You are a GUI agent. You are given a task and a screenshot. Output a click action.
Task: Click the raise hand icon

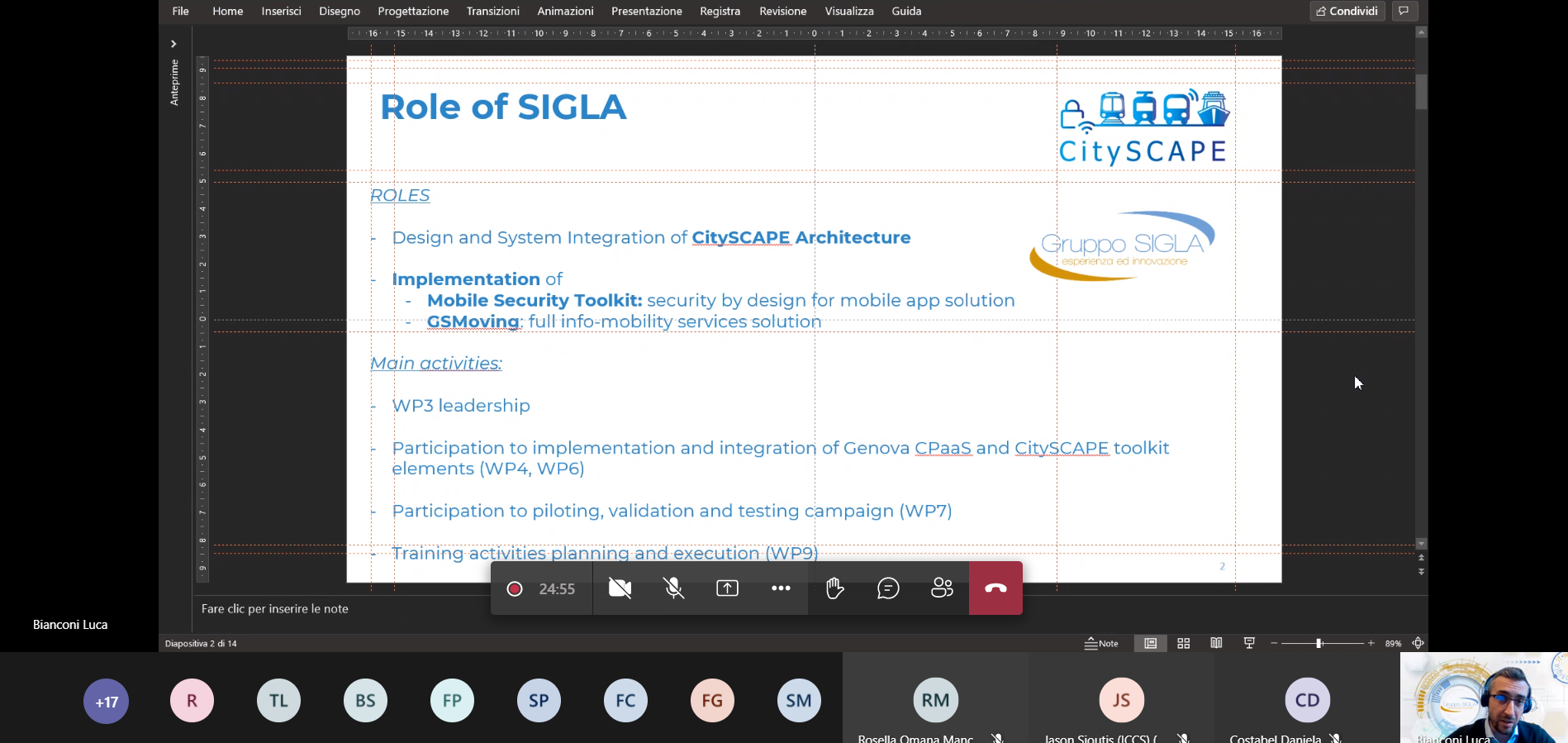[x=834, y=588]
